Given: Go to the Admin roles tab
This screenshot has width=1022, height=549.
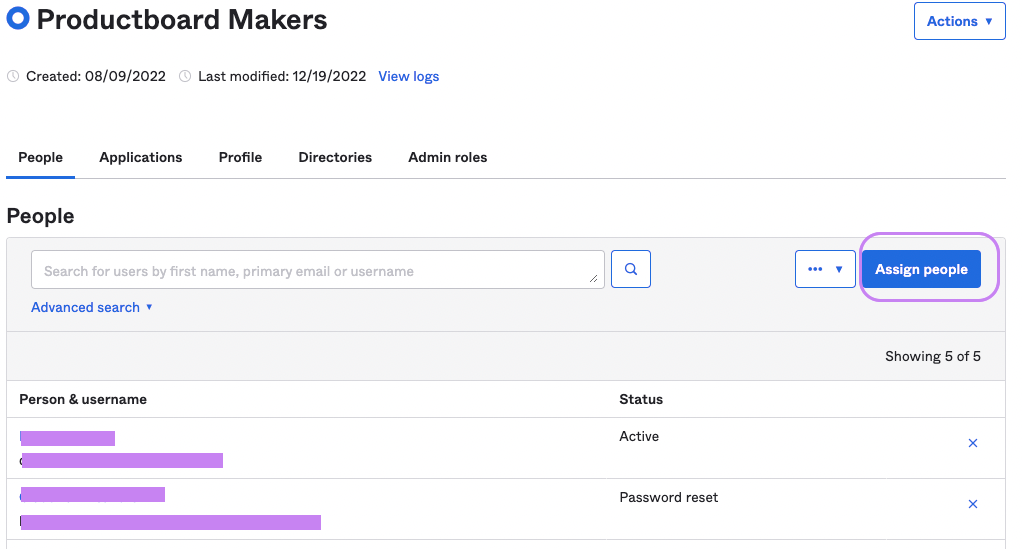Looking at the screenshot, I should [x=448, y=157].
